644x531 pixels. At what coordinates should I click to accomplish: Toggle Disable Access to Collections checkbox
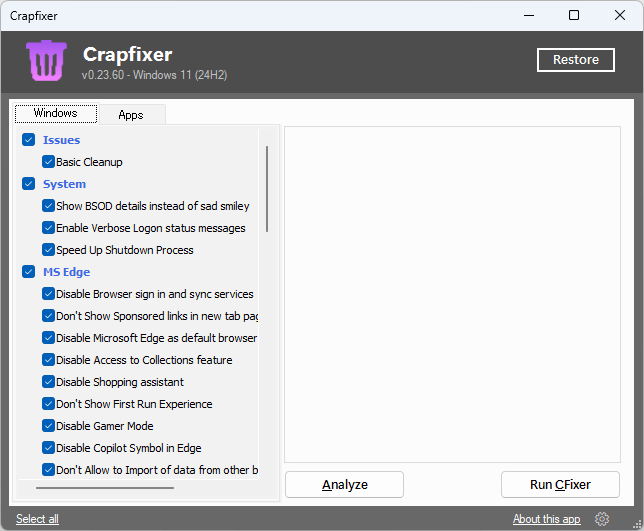coord(48,360)
